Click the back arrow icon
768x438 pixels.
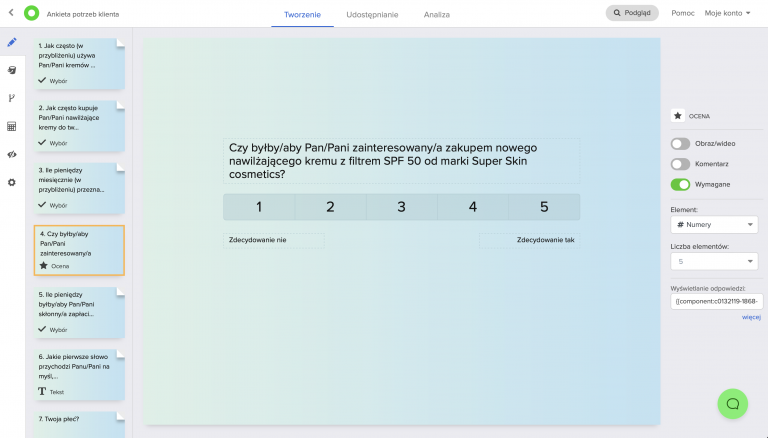click(x=12, y=14)
